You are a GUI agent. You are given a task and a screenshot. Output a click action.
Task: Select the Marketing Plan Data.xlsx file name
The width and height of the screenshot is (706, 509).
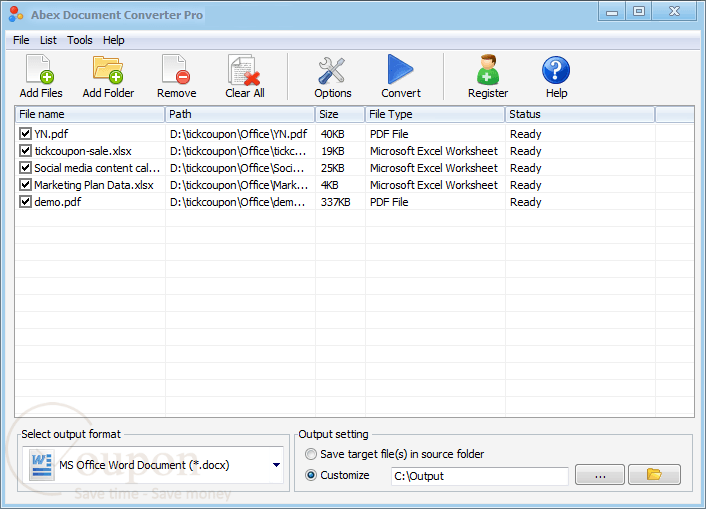[94, 185]
